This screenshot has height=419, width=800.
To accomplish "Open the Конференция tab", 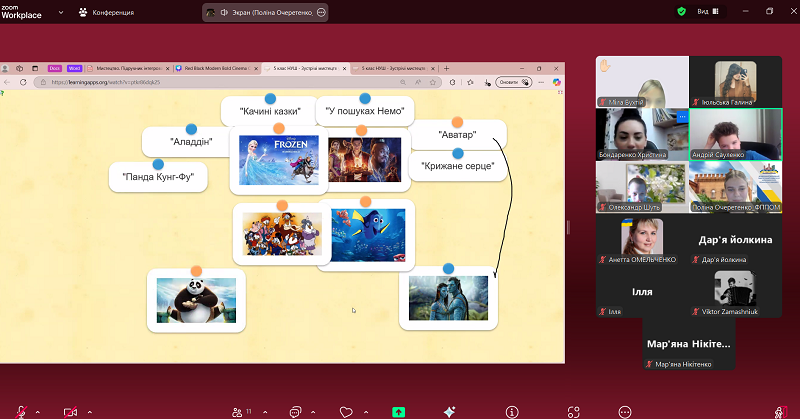I will click(106, 12).
